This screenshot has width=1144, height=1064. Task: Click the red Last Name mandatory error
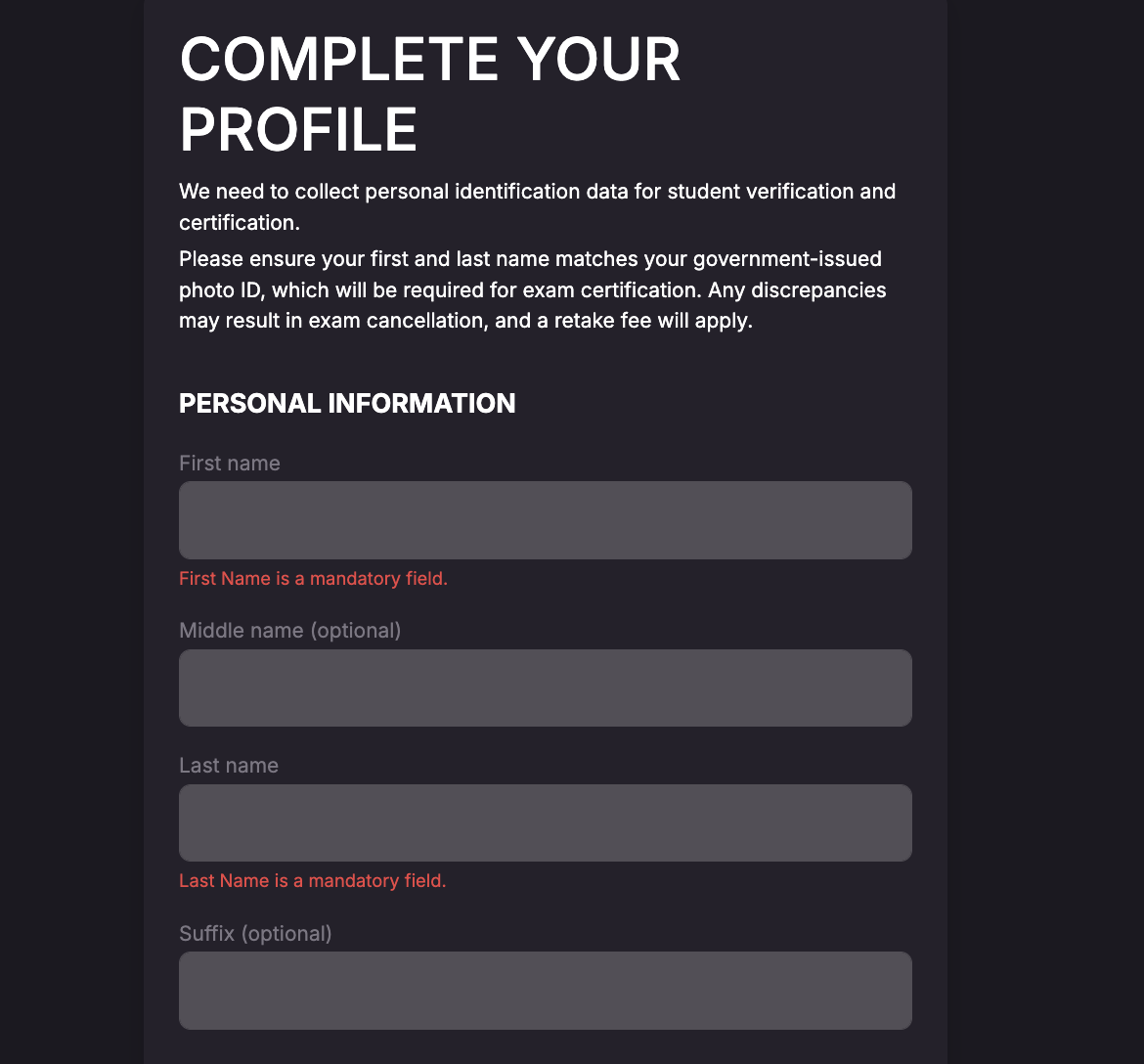[x=312, y=881]
